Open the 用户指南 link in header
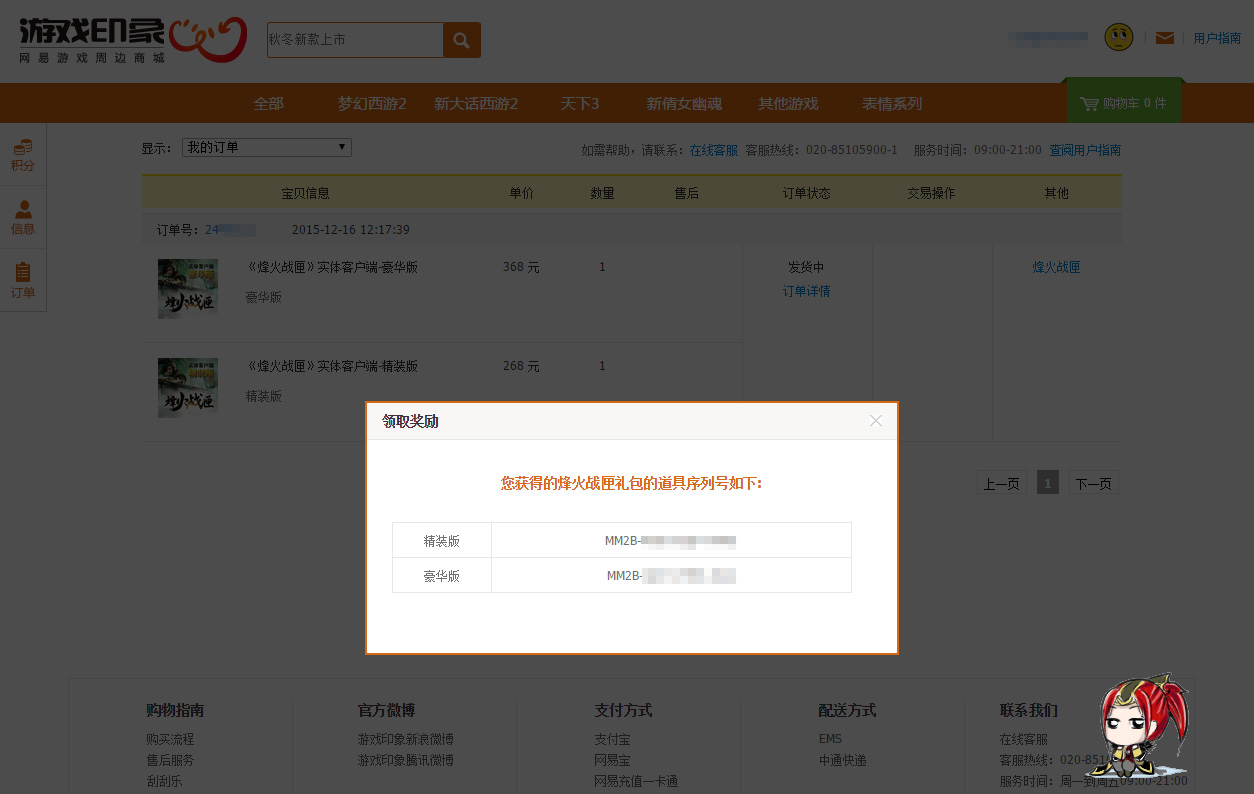Screen dimensions: 1254x794 (1217, 38)
